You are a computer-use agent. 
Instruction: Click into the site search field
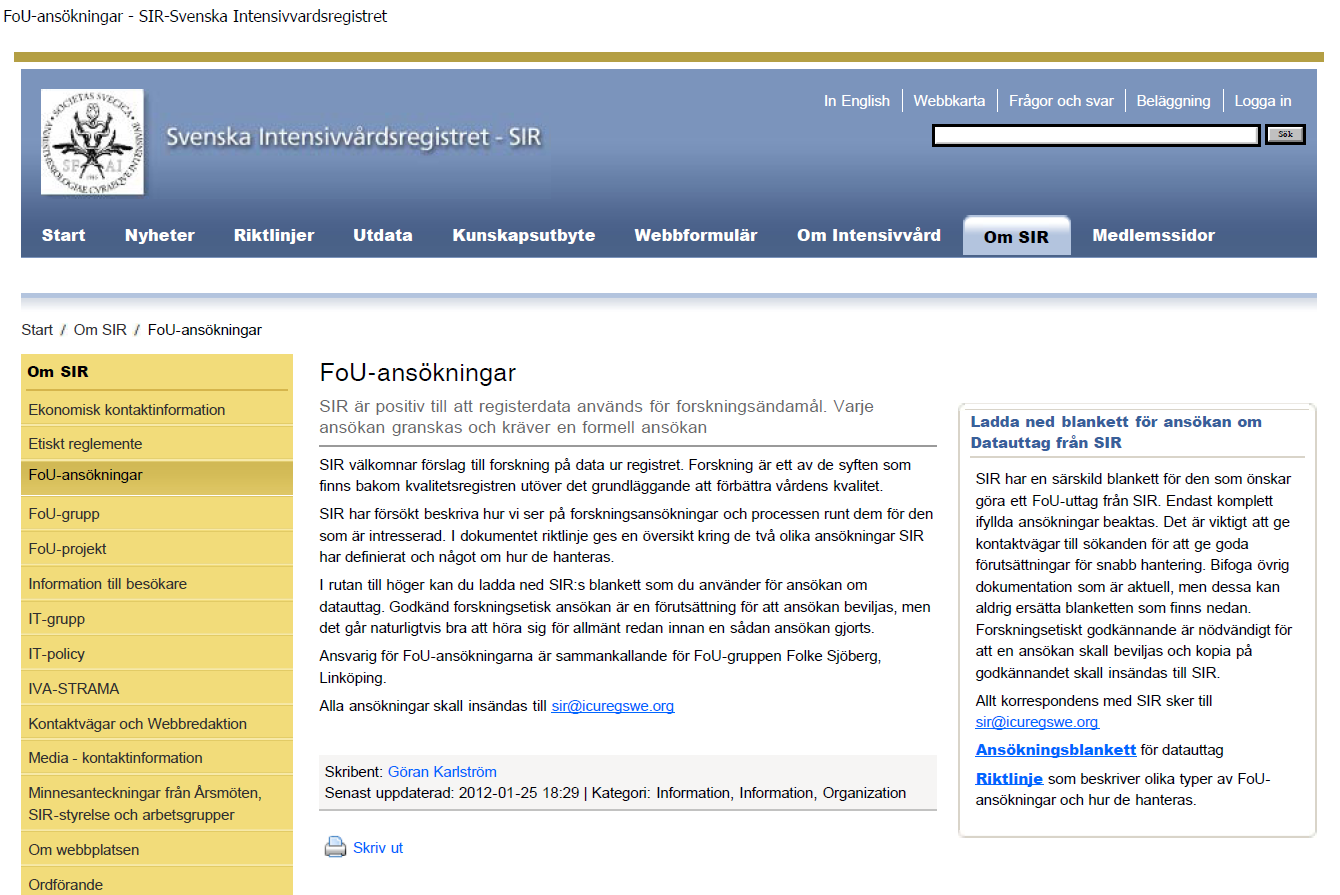tap(1096, 135)
